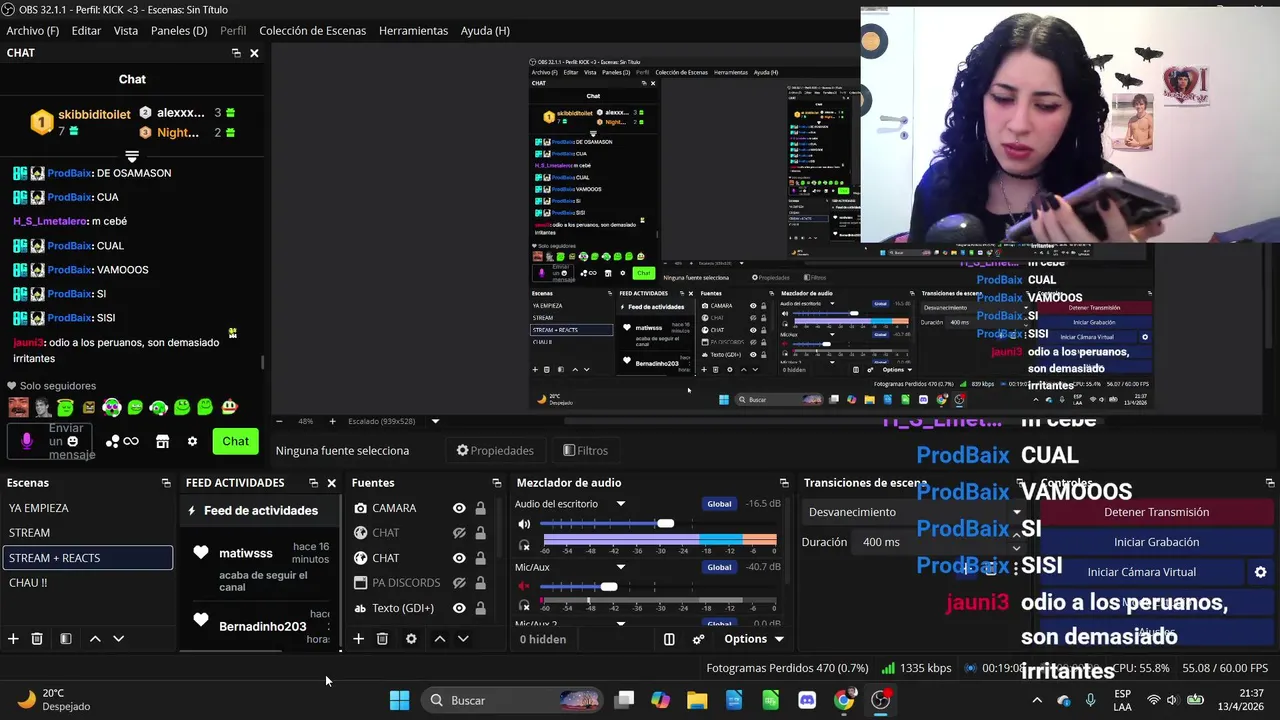Open the chat shop icon

pyautogui.click(x=163, y=441)
